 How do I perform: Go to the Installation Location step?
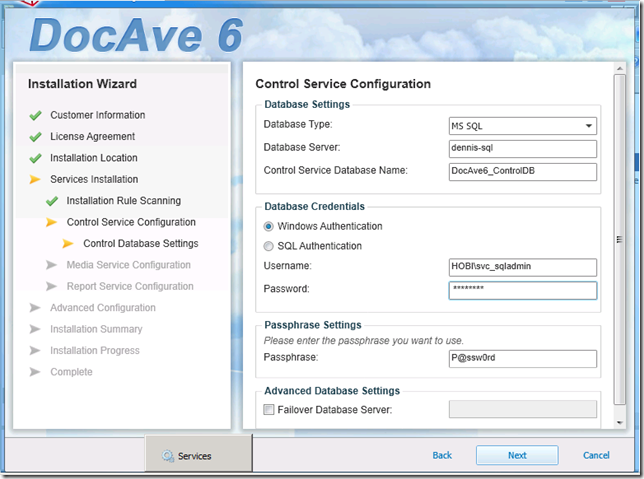click(94, 158)
